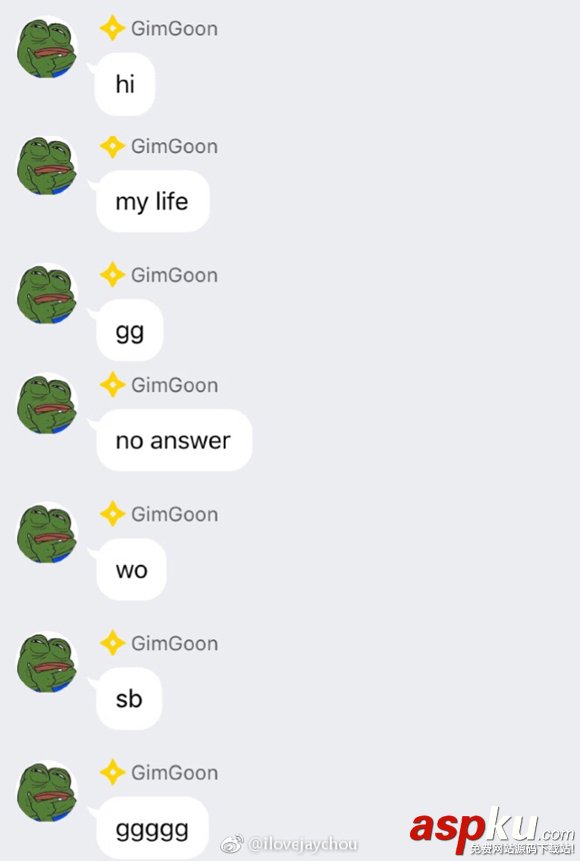
Task: Click the yellow star badge above 'wo'
Action: [x=113, y=514]
